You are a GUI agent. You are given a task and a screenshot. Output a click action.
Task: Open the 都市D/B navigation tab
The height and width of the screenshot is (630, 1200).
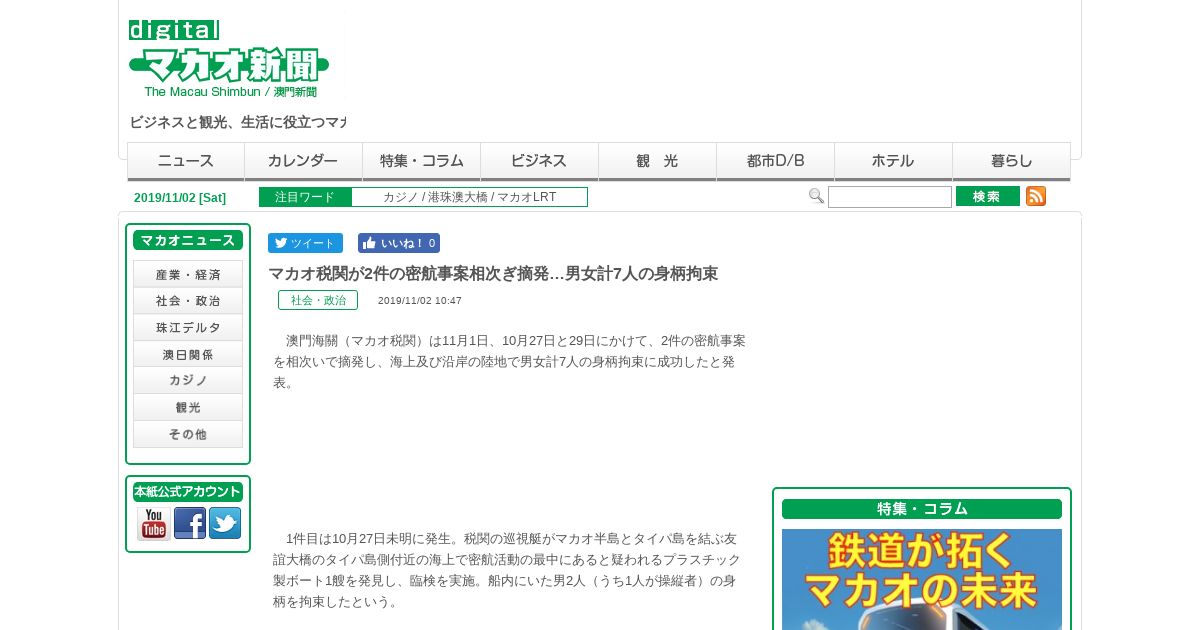coord(776,161)
